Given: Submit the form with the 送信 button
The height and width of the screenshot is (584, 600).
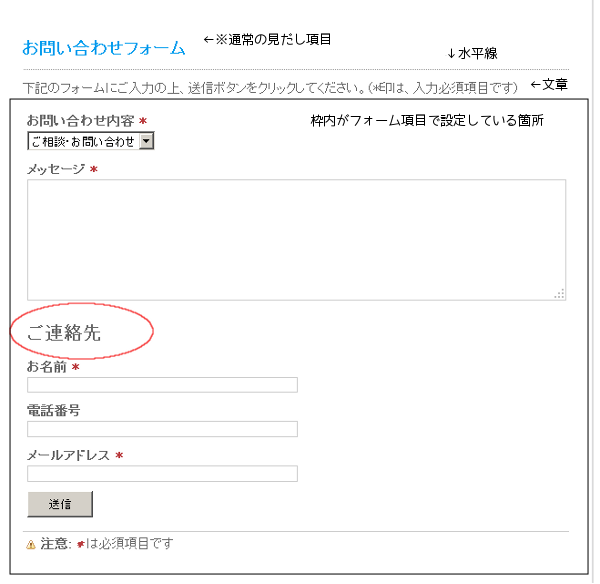Looking at the screenshot, I should pyautogui.click(x=60, y=504).
